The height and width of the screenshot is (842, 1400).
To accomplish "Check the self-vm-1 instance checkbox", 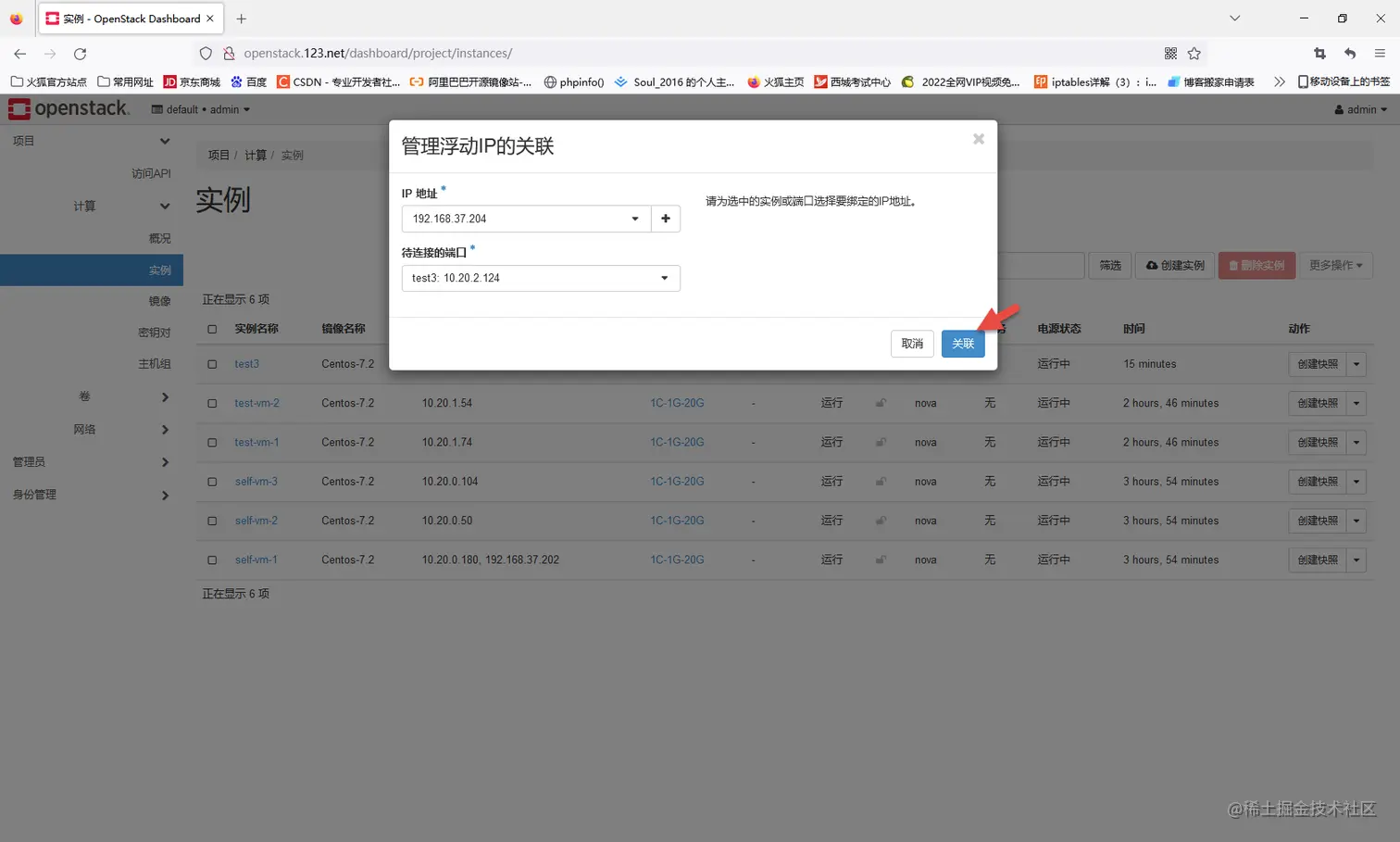I will [212, 559].
